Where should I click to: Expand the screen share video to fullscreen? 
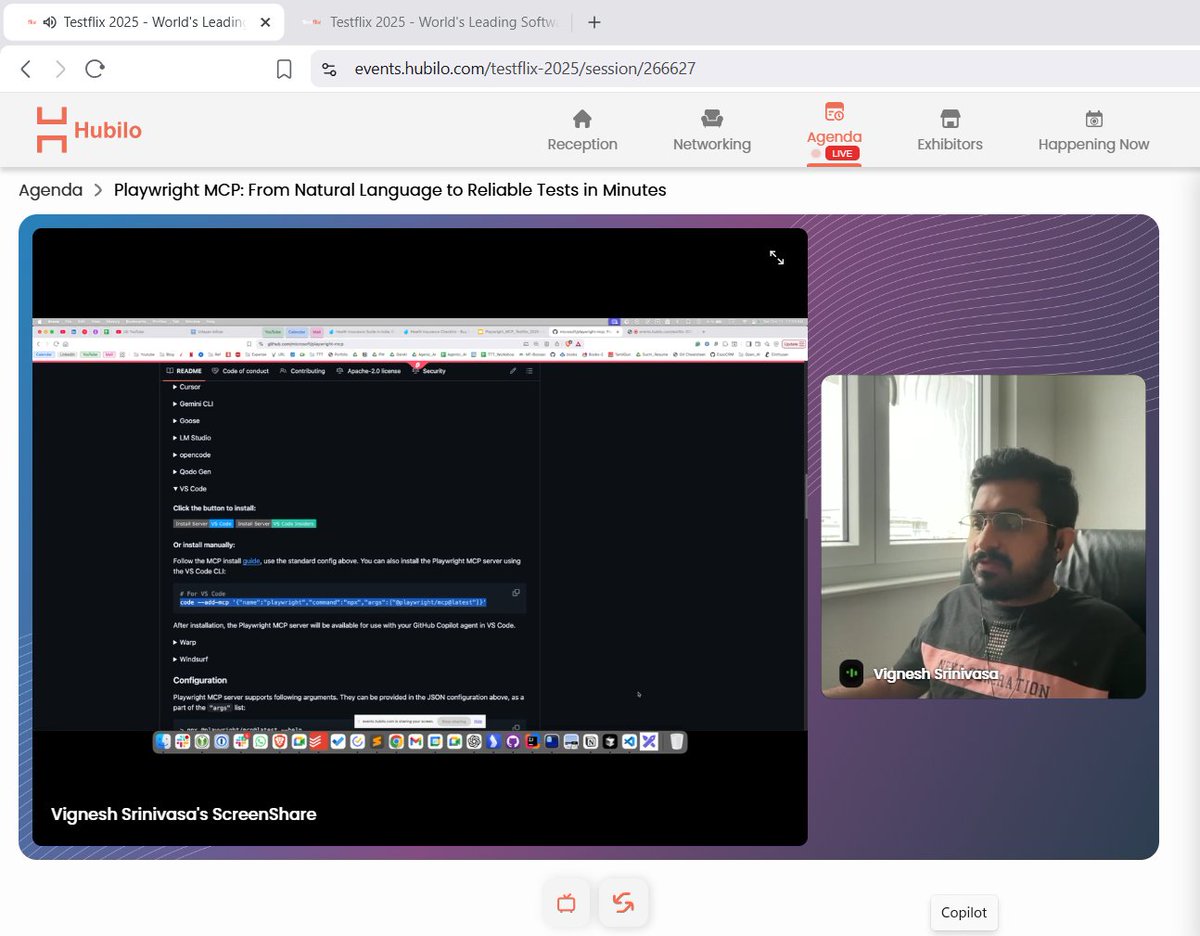click(x=777, y=257)
